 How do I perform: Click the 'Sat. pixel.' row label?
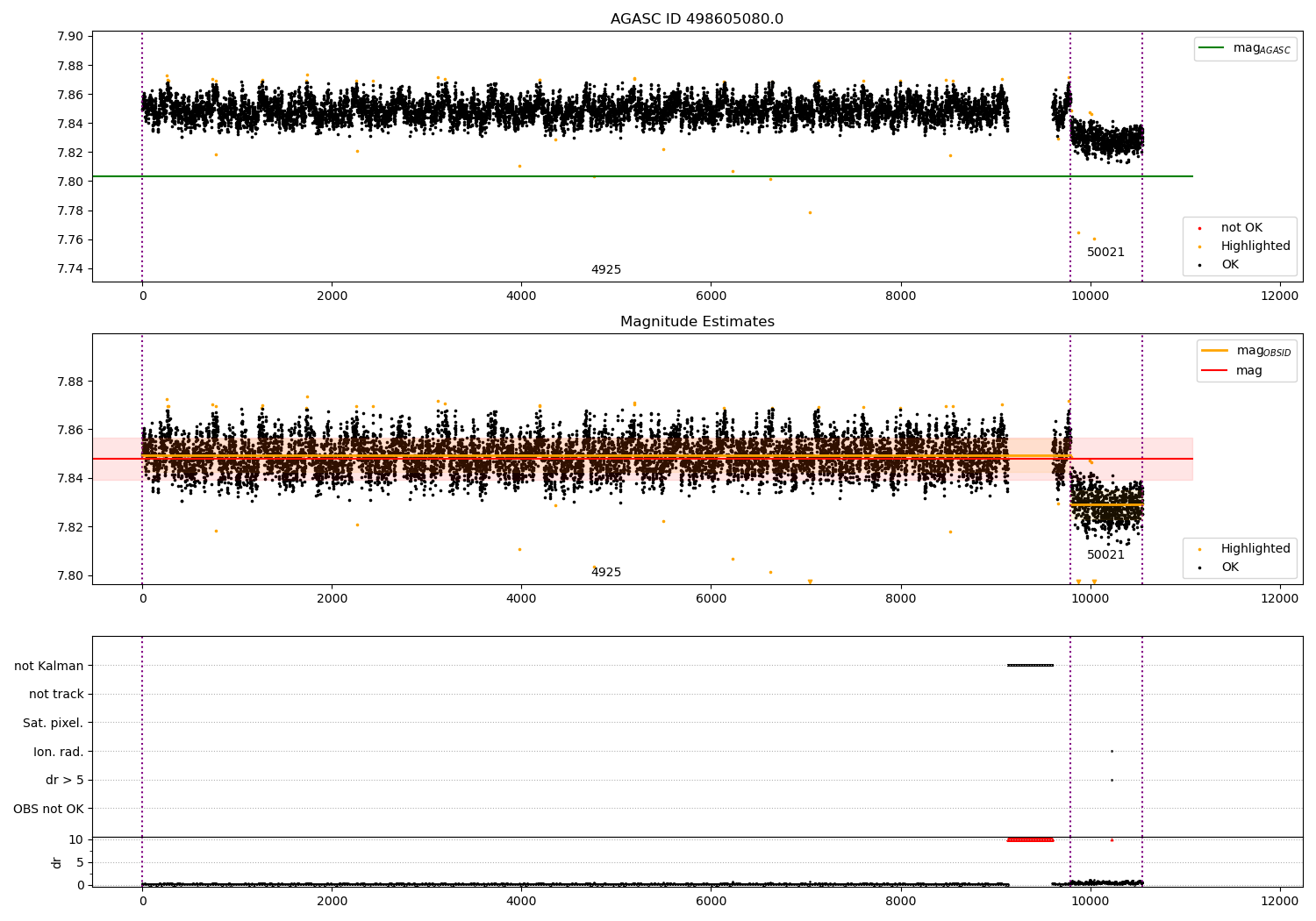tap(54, 723)
